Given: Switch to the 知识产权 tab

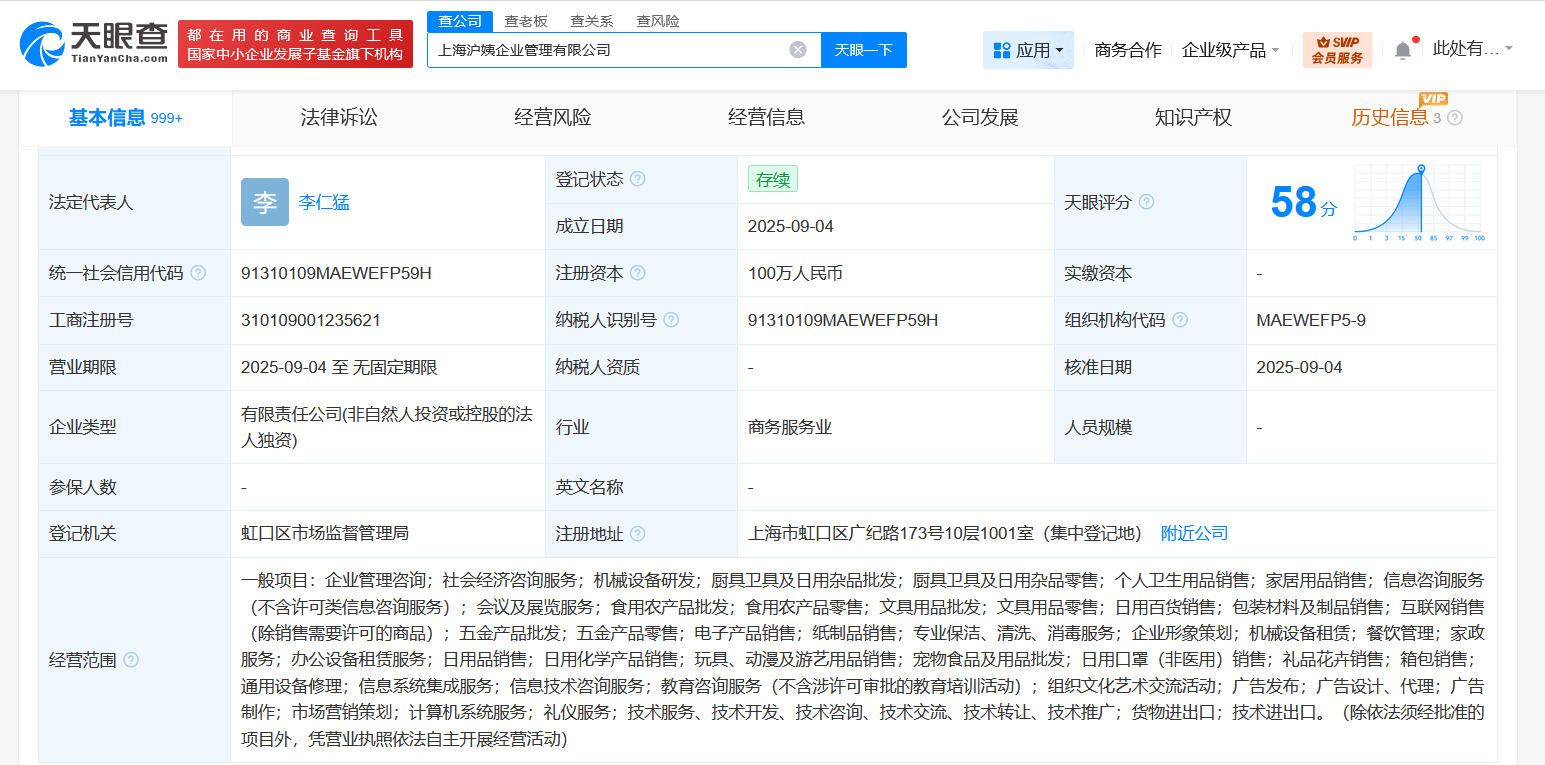Looking at the screenshot, I should 1194,117.
